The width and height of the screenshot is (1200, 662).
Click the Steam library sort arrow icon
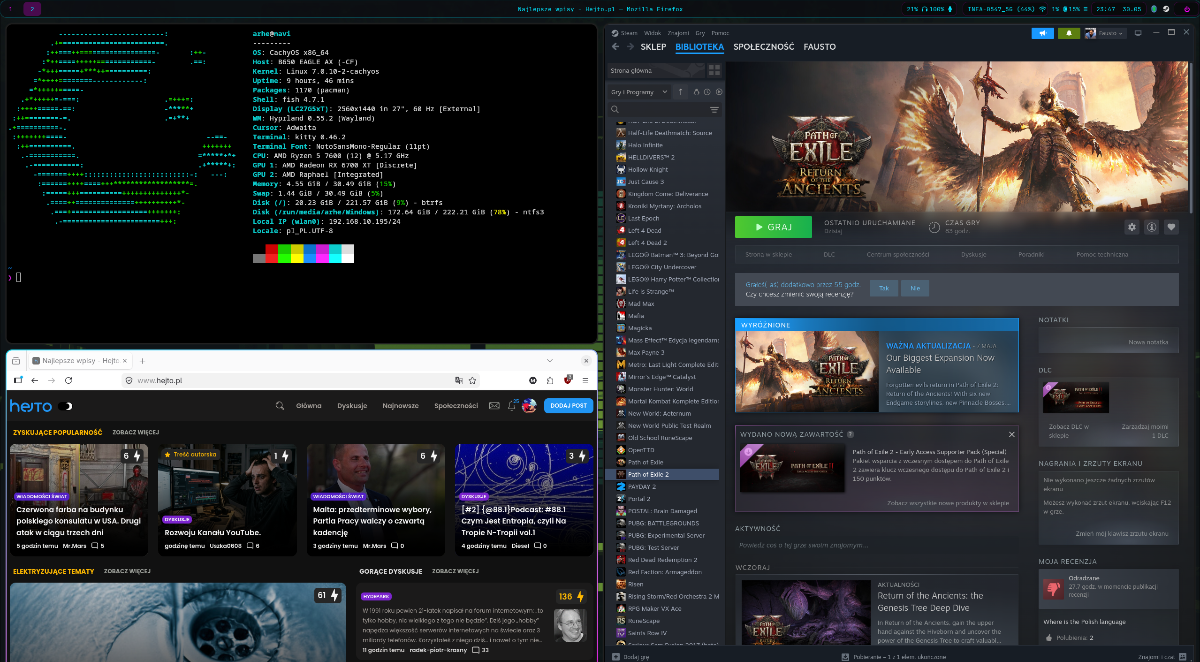point(680,92)
